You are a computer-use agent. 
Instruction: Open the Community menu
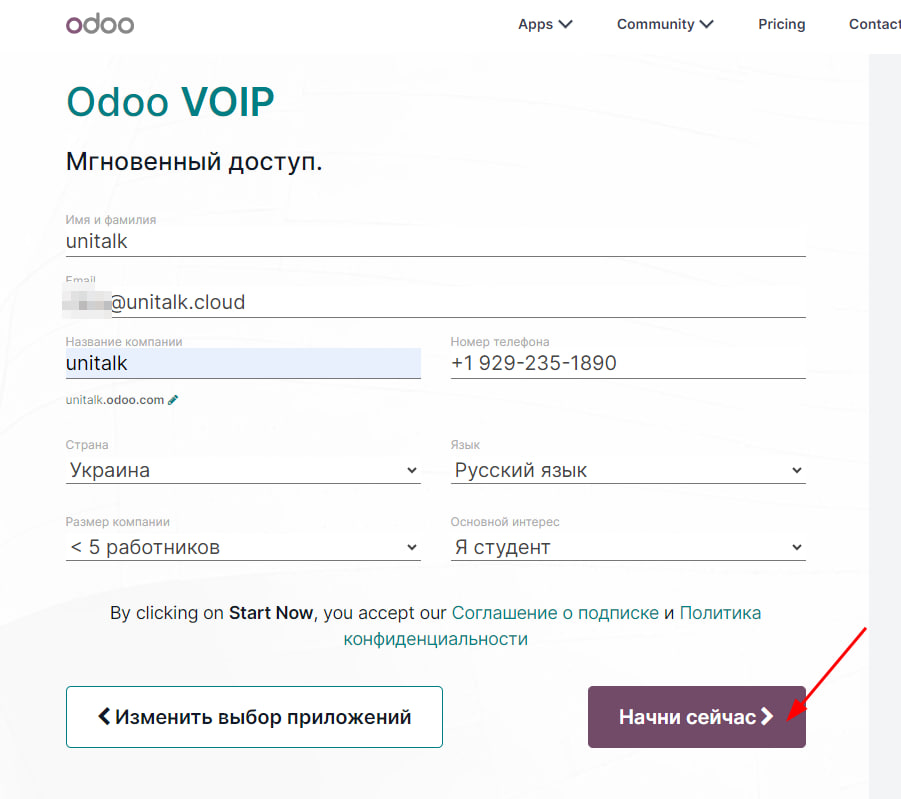tap(664, 24)
